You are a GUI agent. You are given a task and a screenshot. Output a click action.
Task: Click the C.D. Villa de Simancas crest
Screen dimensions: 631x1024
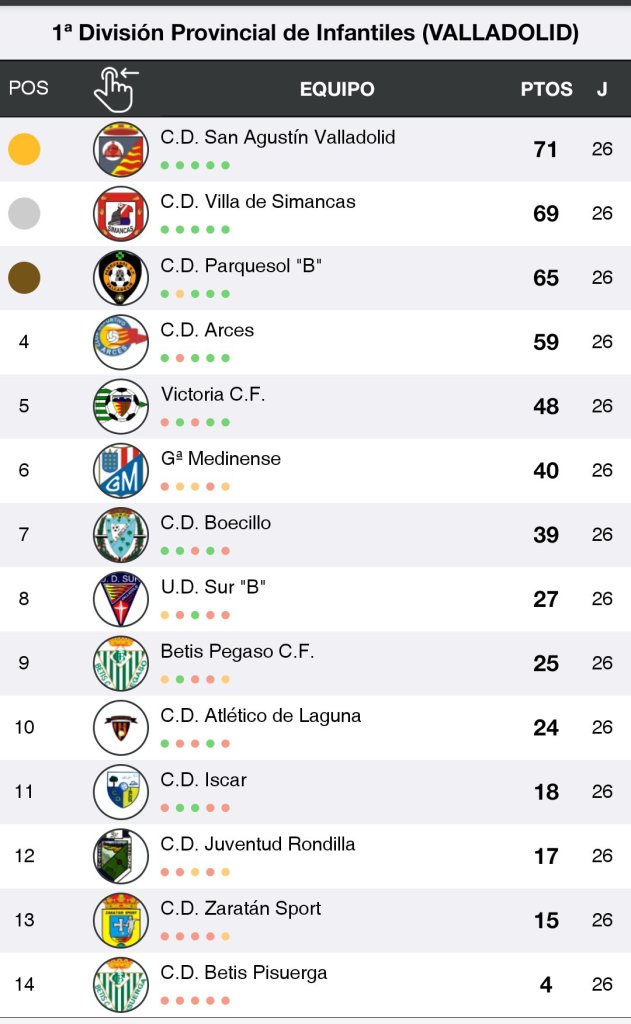coord(121,214)
